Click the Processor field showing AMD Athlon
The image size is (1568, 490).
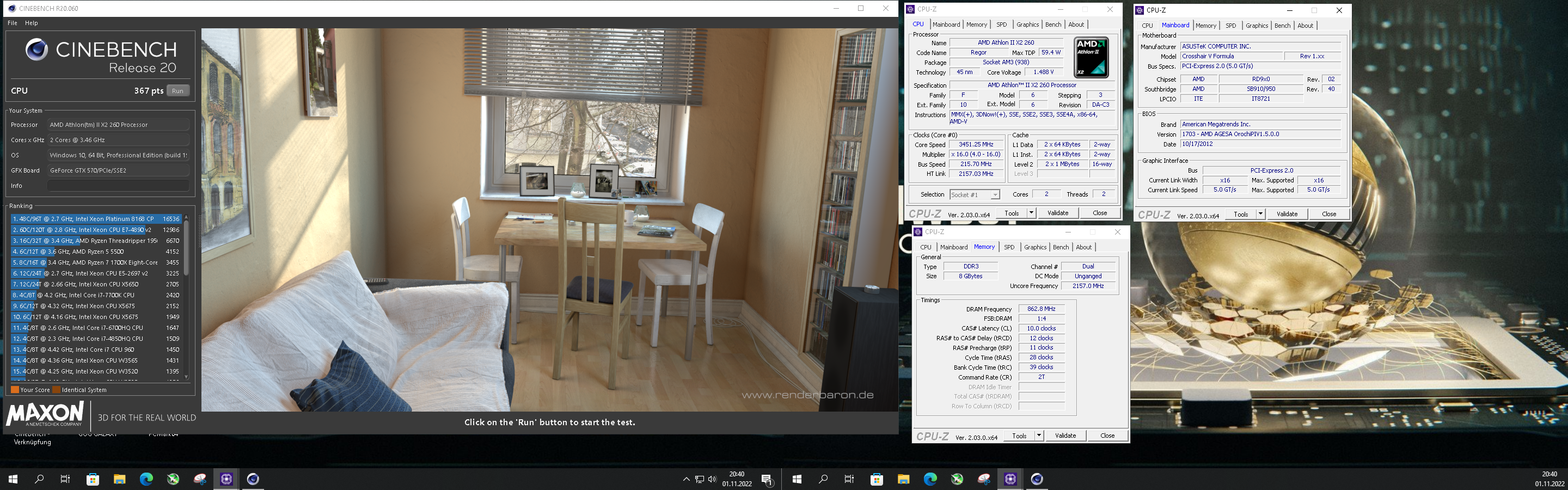coord(118,125)
